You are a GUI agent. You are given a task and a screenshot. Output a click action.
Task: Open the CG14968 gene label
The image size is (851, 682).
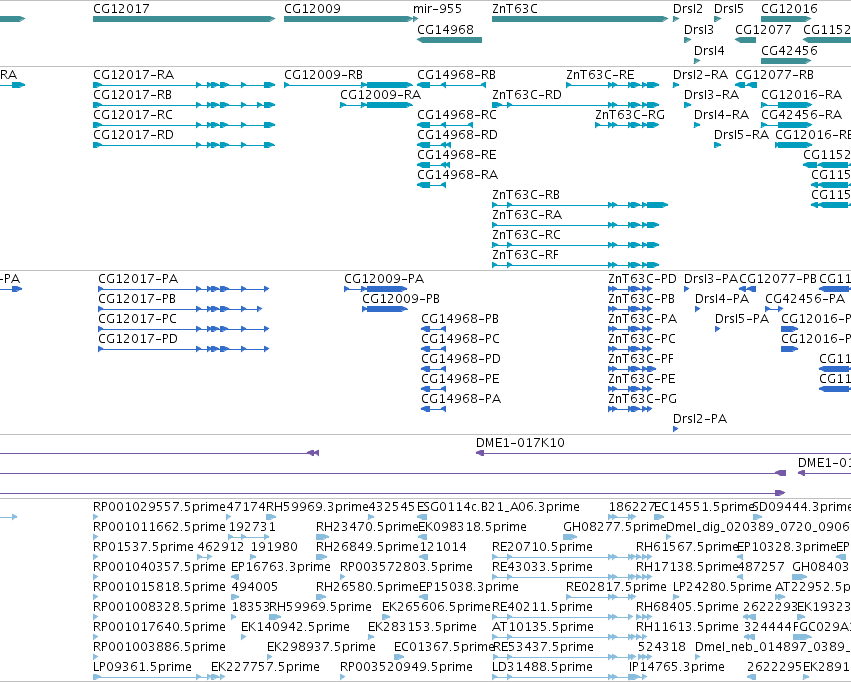[446, 30]
